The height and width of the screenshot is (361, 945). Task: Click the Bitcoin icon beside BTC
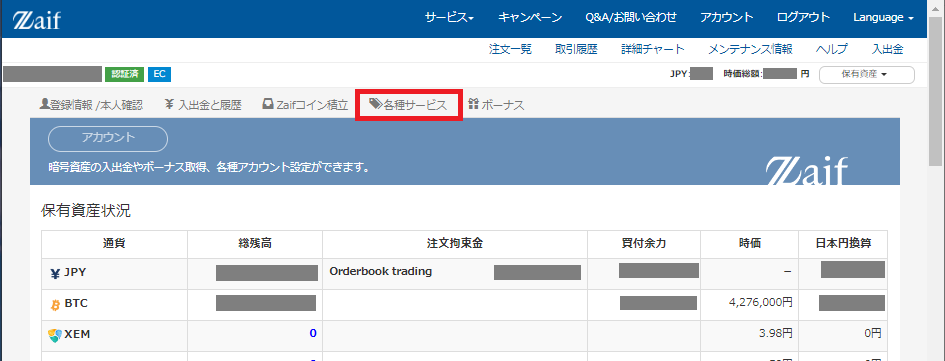55,306
